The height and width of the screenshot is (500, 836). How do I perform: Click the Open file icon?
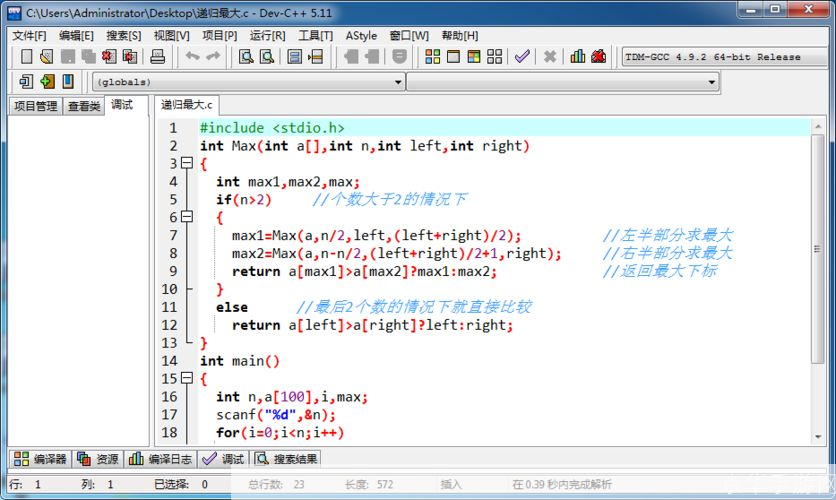(x=47, y=57)
